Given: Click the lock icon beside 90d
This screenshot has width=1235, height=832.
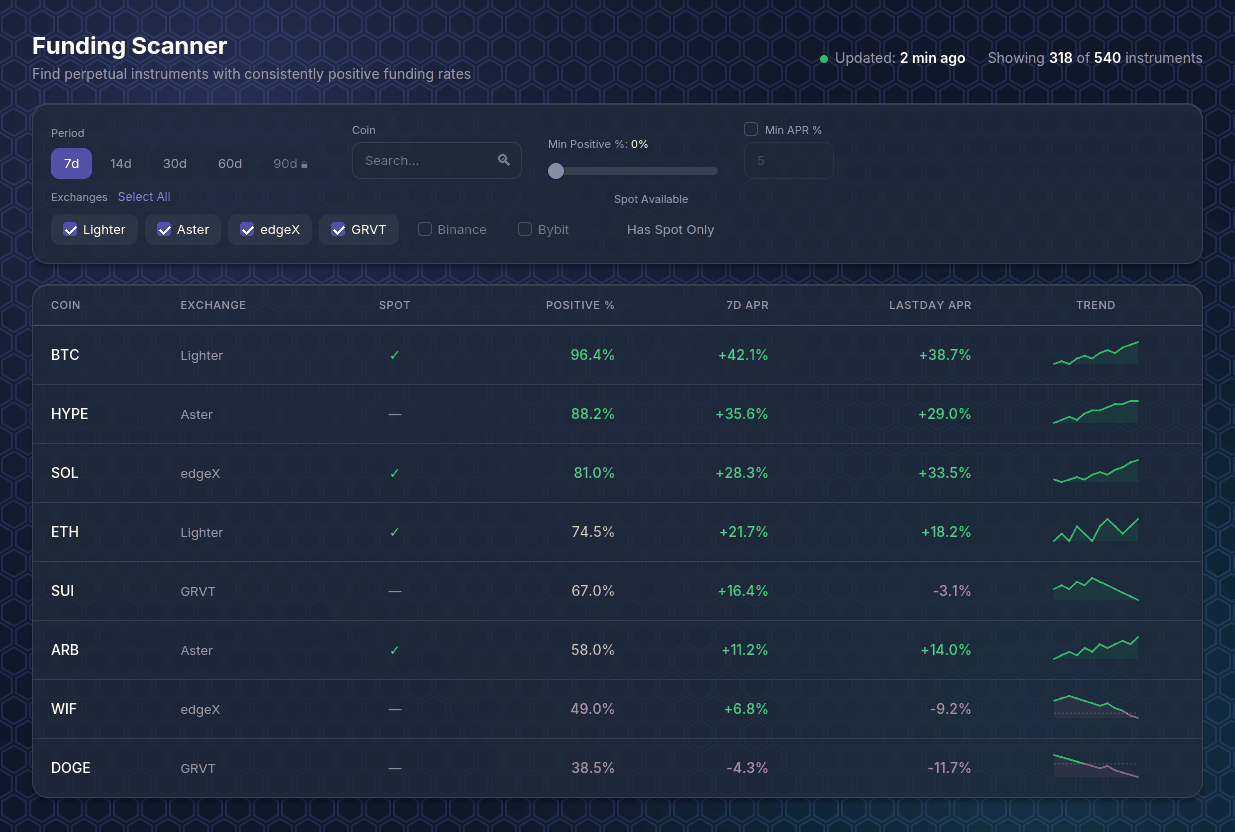Looking at the screenshot, I should 304,164.
